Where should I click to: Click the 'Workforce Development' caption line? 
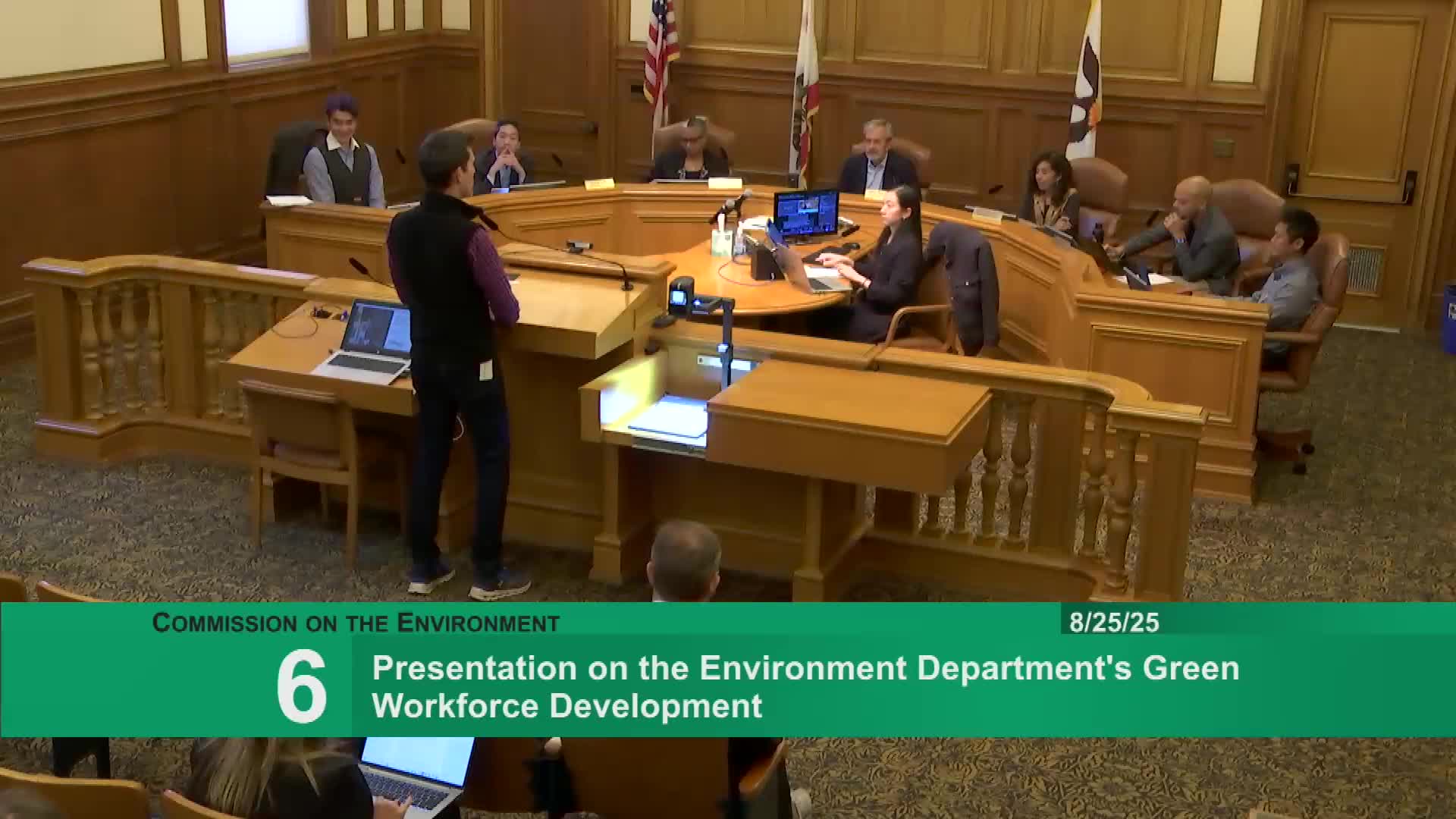tap(567, 706)
